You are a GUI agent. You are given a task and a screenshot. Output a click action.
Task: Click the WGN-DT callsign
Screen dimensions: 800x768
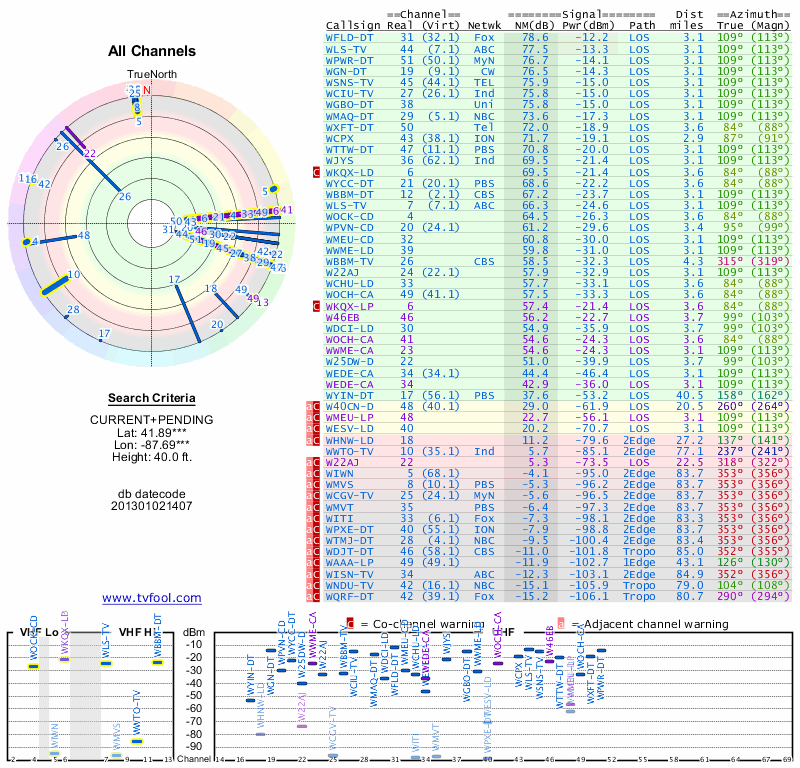(346, 71)
